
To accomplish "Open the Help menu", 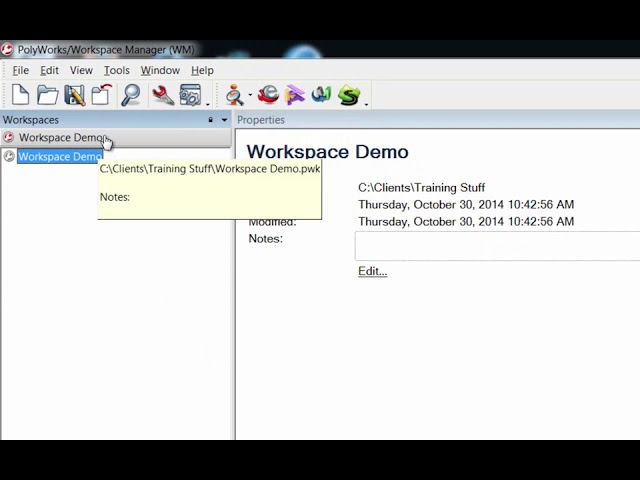I will click(x=202, y=71).
